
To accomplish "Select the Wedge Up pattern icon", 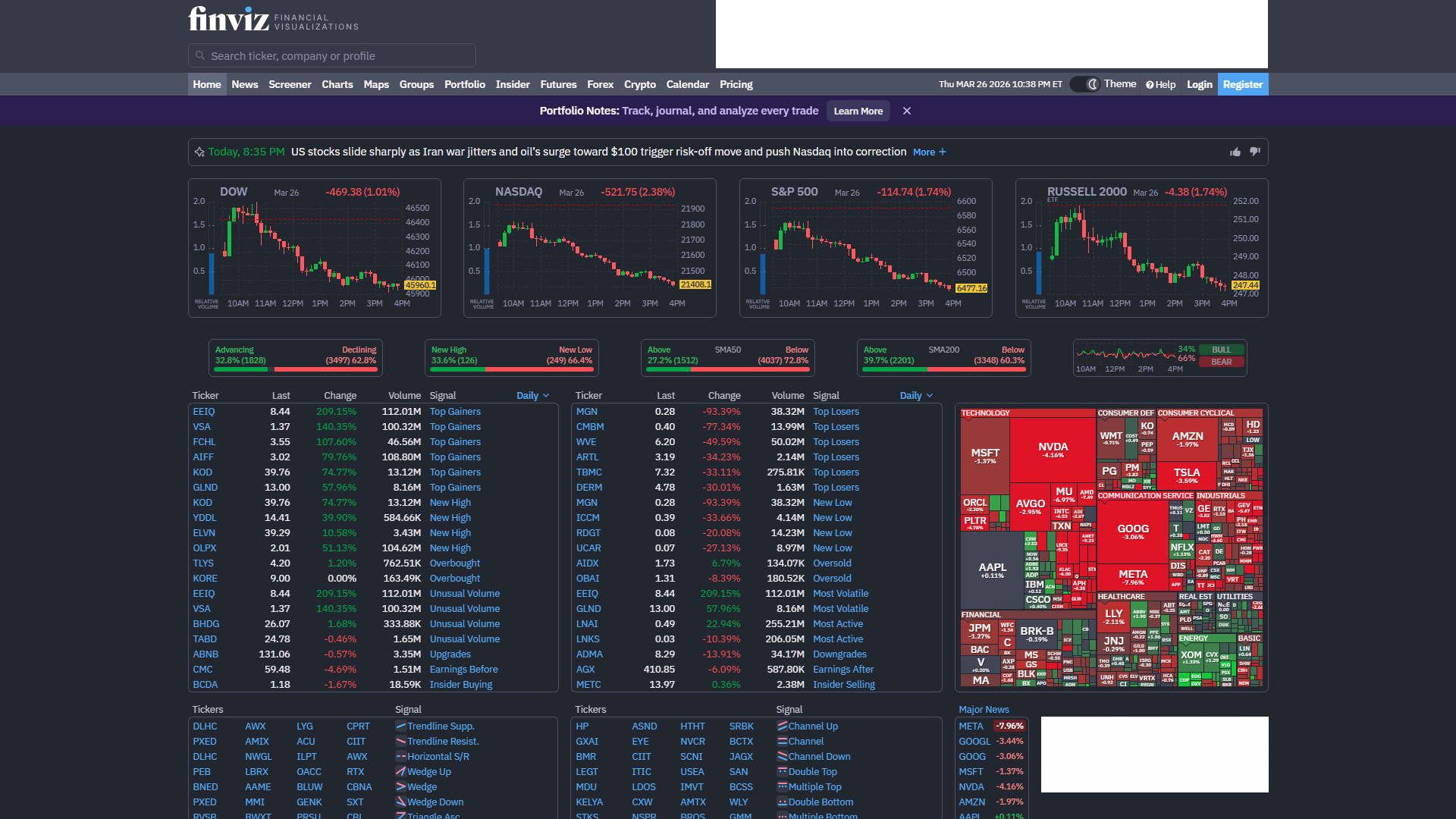I will point(400,771).
